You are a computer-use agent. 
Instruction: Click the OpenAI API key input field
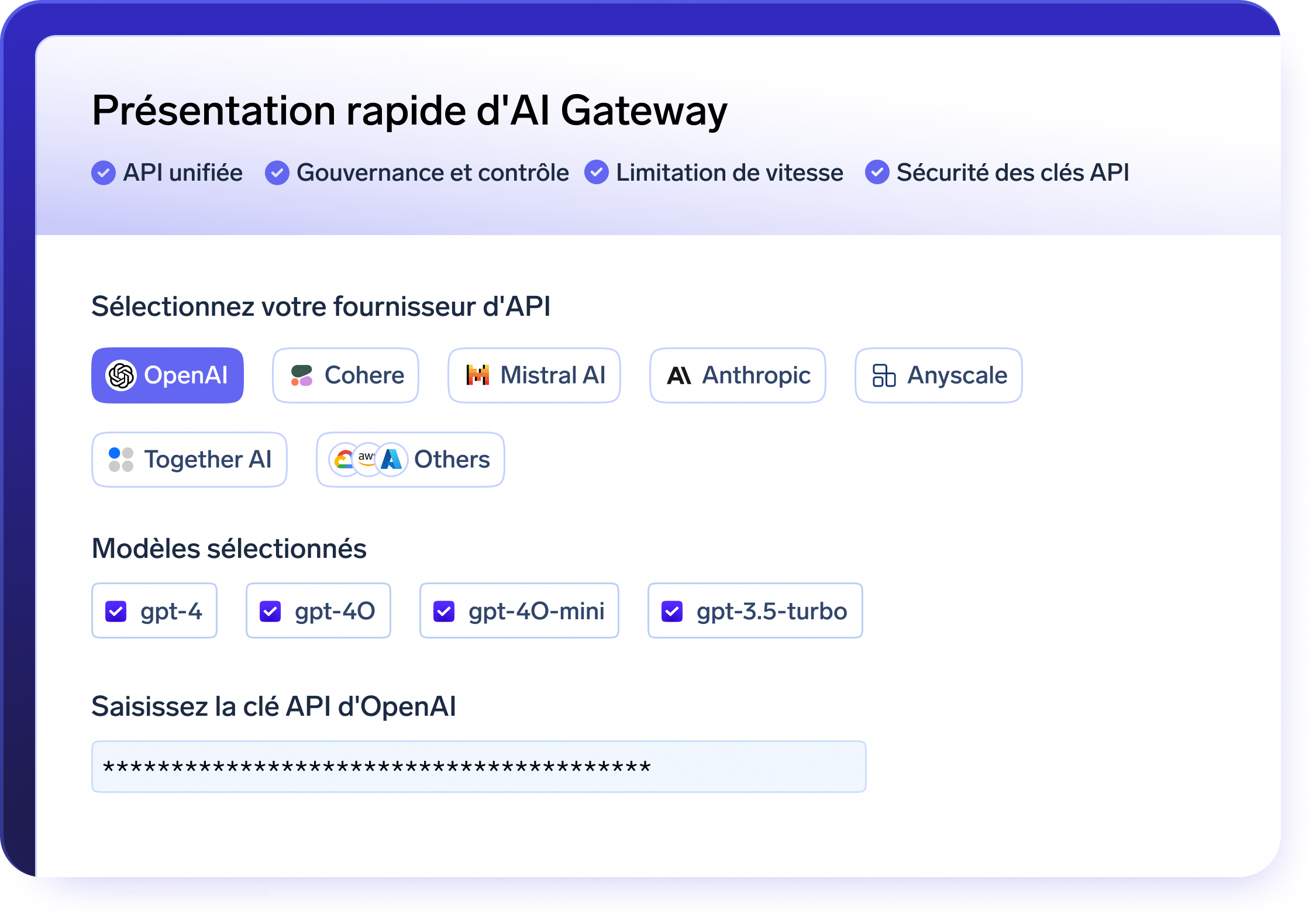pyautogui.click(x=479, y=767)
